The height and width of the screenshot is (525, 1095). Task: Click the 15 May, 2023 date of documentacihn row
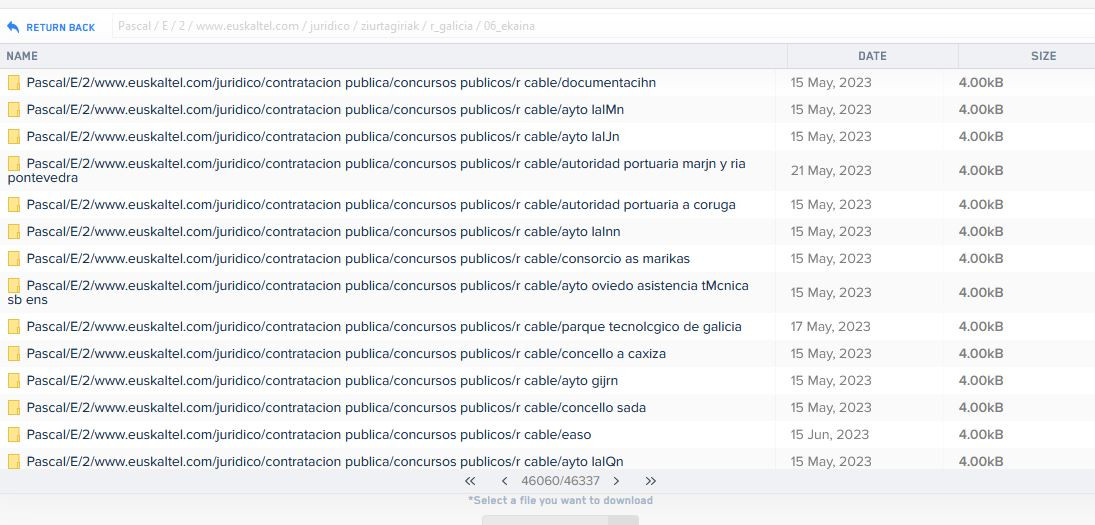point(831,83)
